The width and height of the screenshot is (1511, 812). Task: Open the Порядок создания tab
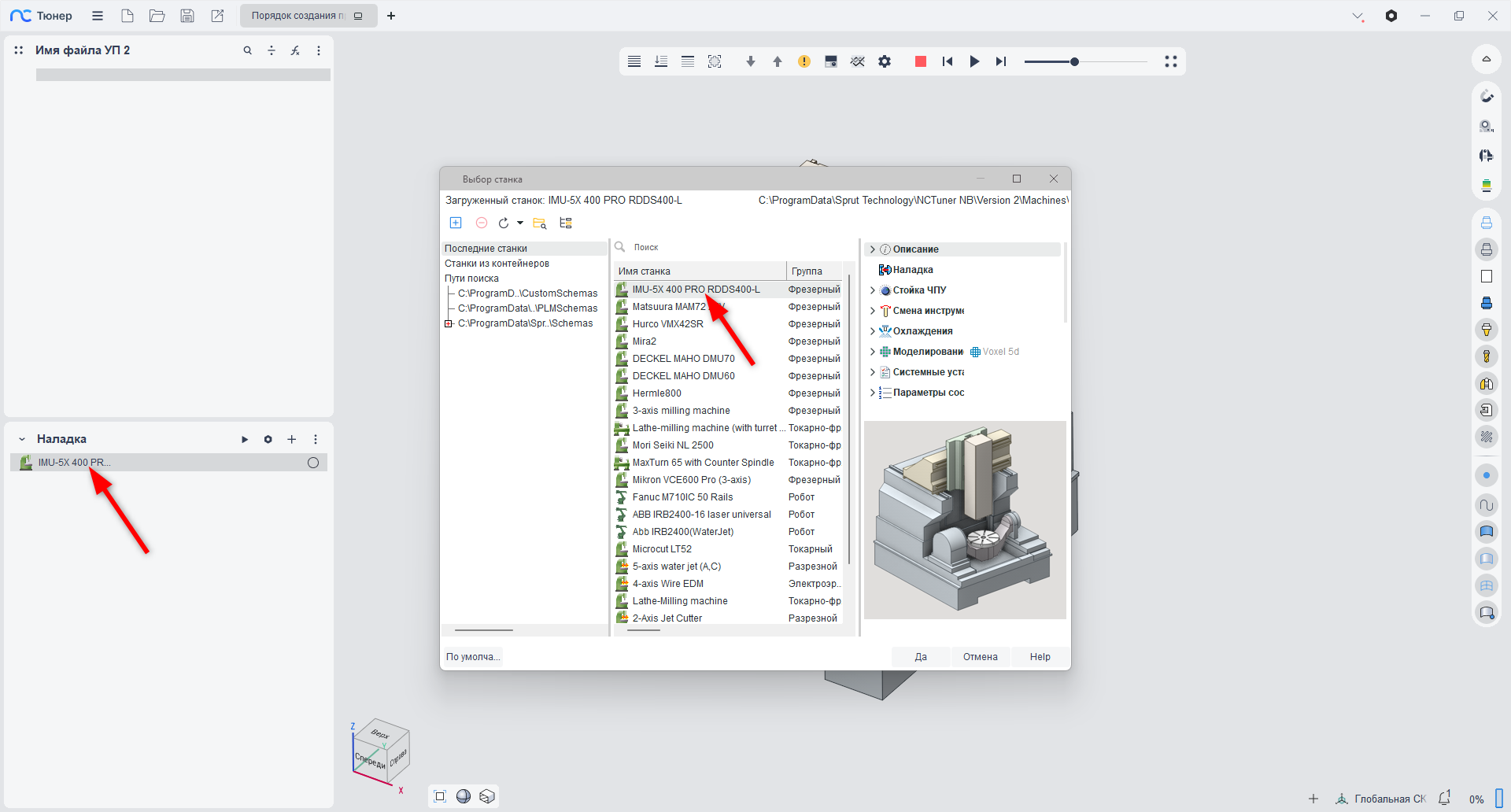coord(299,16)
